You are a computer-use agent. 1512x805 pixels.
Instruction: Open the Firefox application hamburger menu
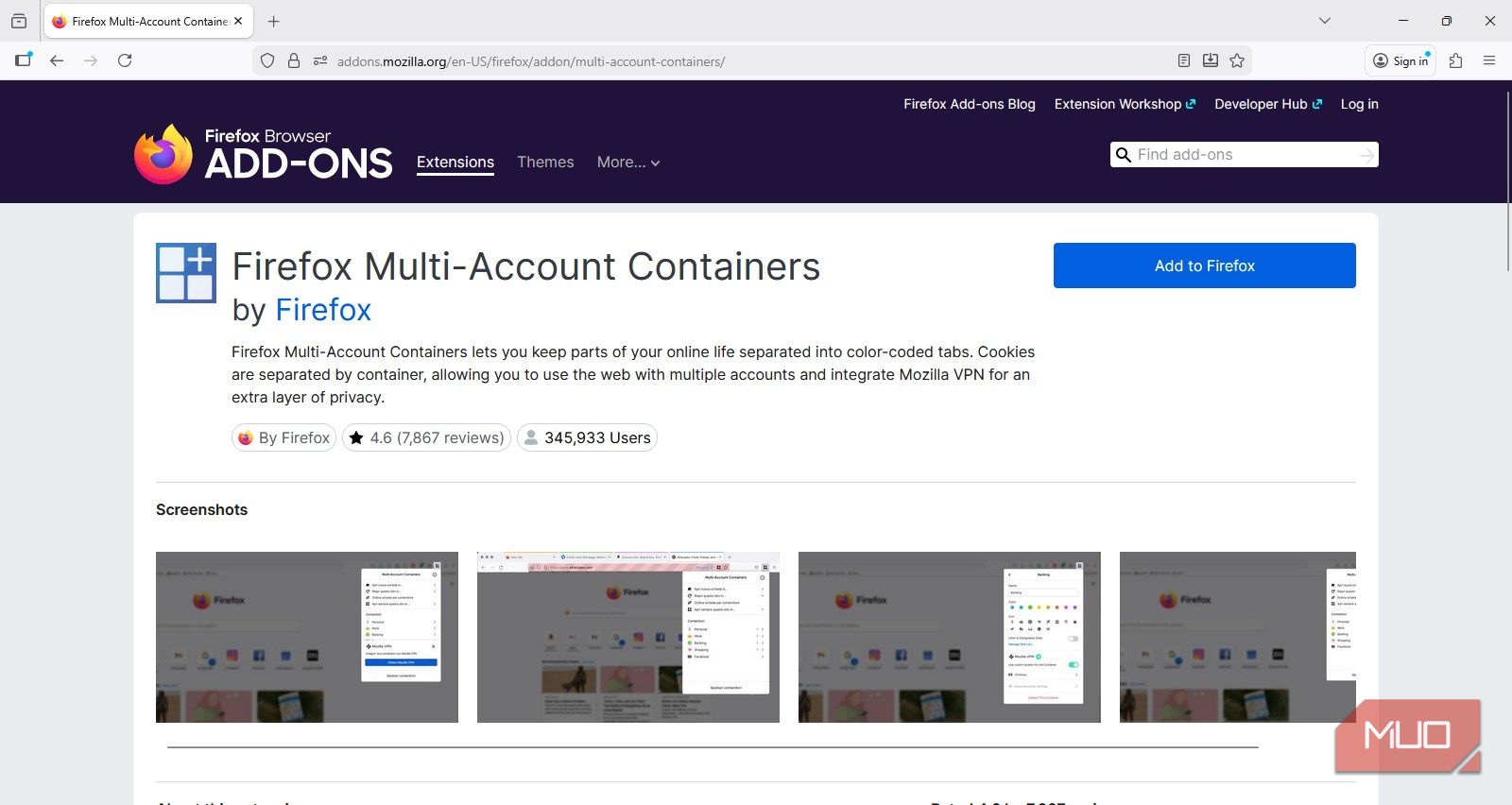point(1489,60)
